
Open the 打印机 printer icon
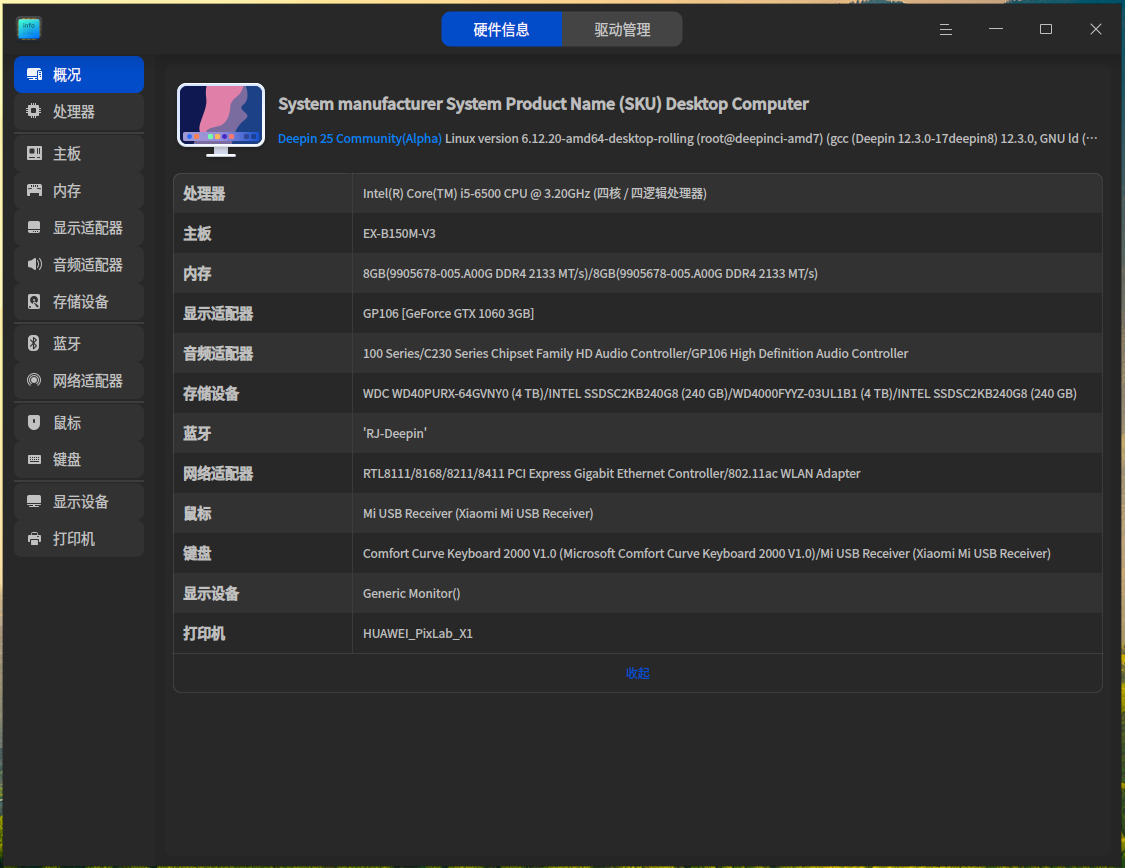[x=34, y=539]
